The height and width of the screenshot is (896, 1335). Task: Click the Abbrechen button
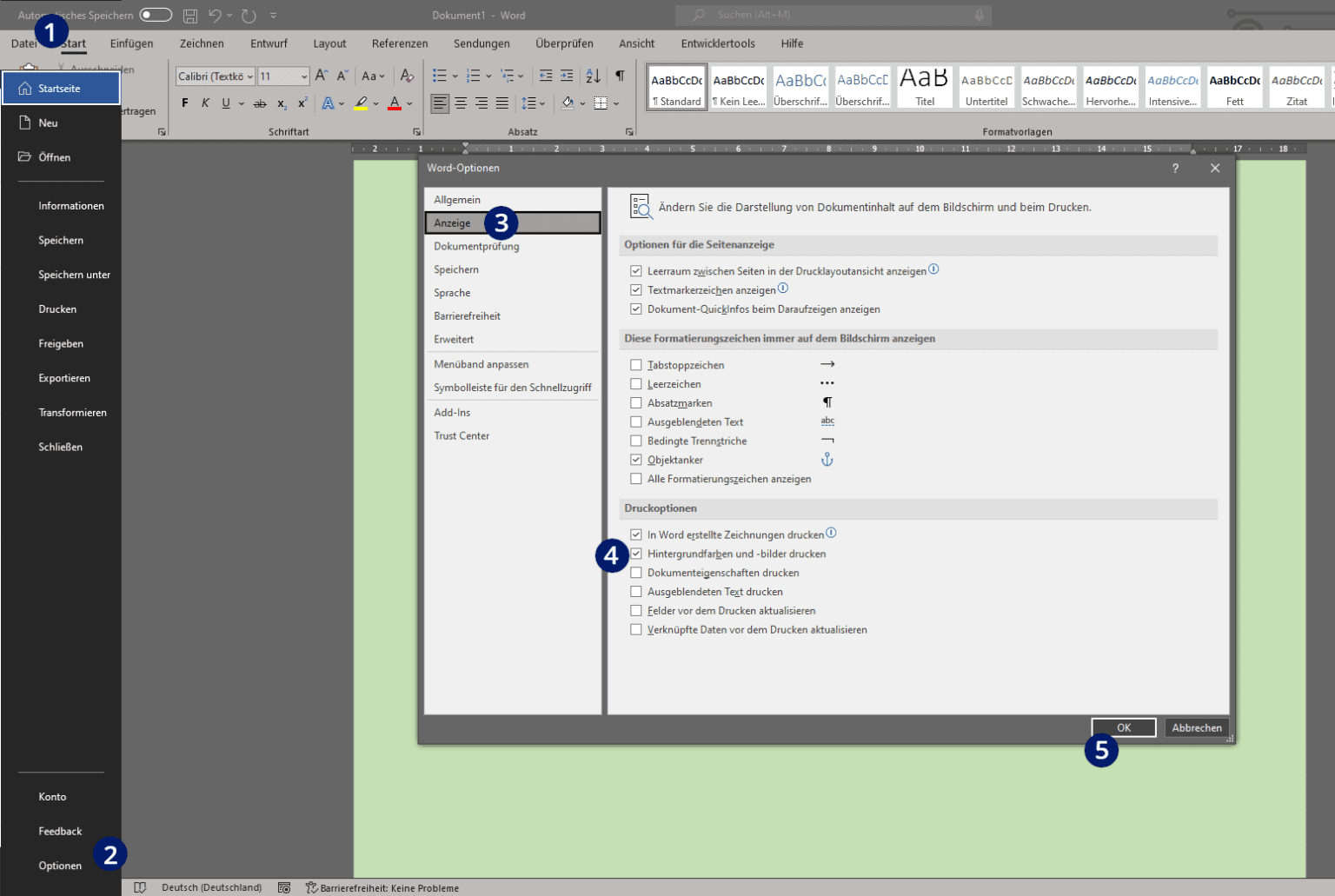1196,728
